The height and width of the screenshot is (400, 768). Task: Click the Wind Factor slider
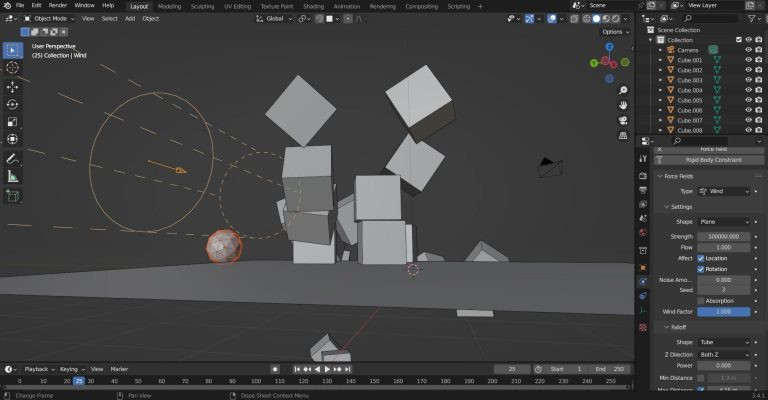pyautogui.click(x=723, y=312)
